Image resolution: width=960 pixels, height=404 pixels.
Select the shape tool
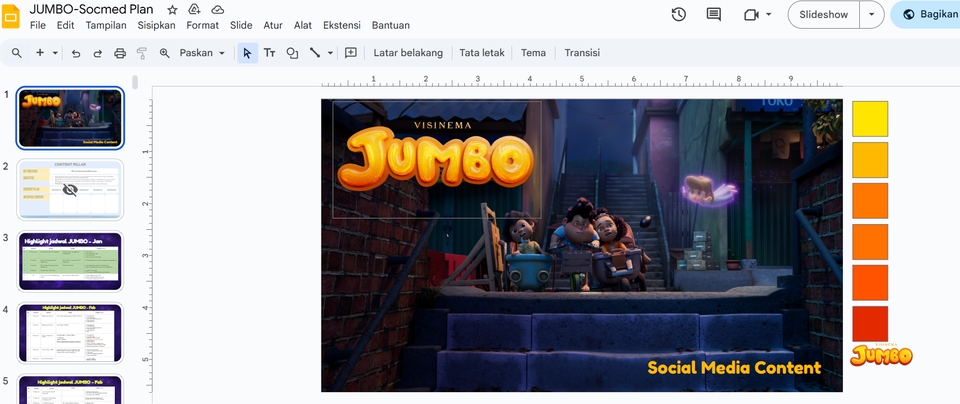point(292,53)
